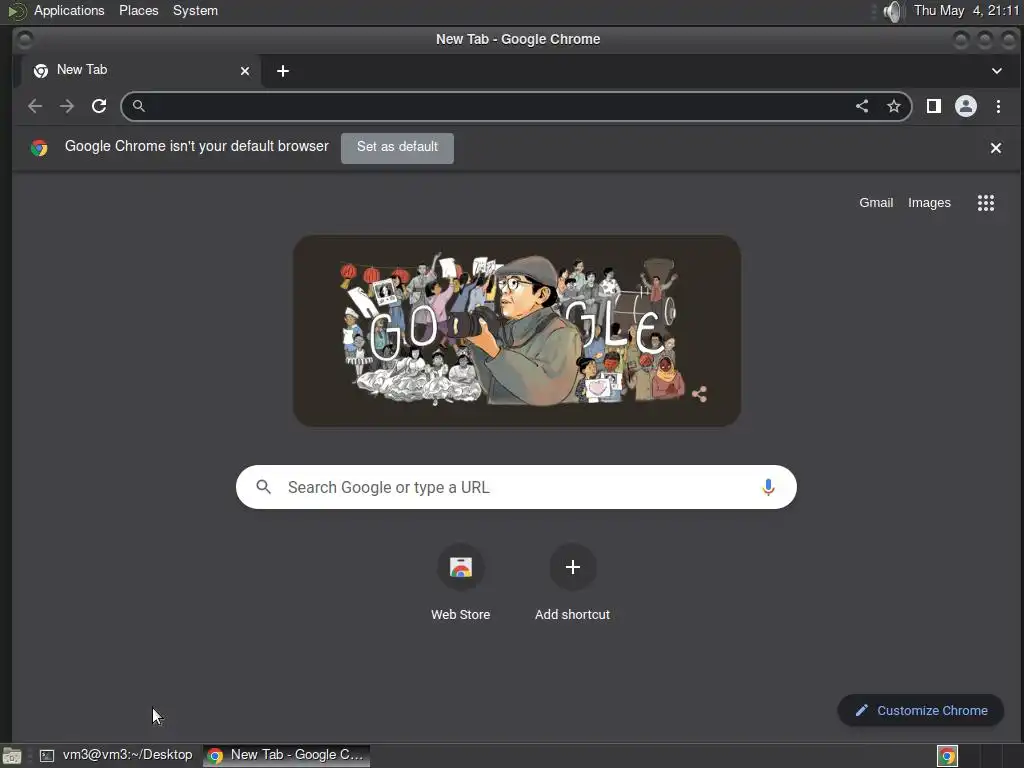Click the Chrome icon in the bottom-right tray
Image resolution: width=1024 pixels, height=768 pixels.
click(947, 756)
